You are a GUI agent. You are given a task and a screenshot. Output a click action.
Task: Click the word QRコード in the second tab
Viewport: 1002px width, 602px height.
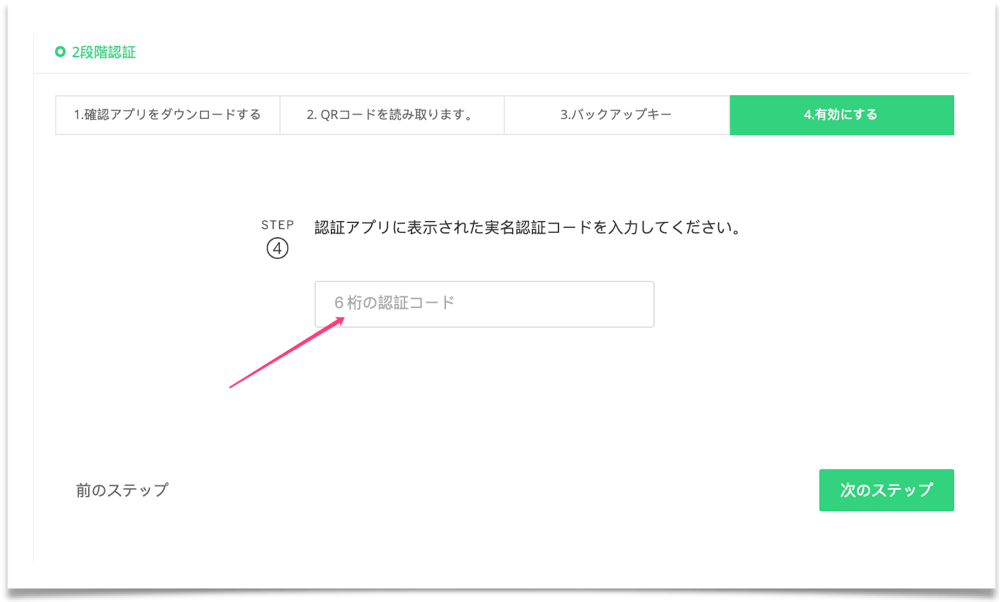351,115
